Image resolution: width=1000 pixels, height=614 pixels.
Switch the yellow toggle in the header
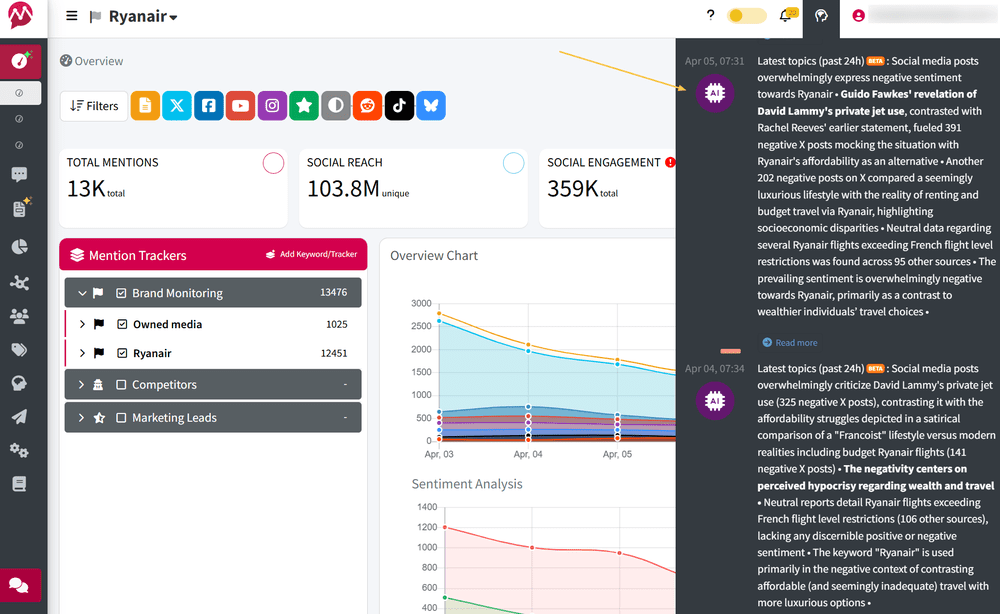[747, 15]
